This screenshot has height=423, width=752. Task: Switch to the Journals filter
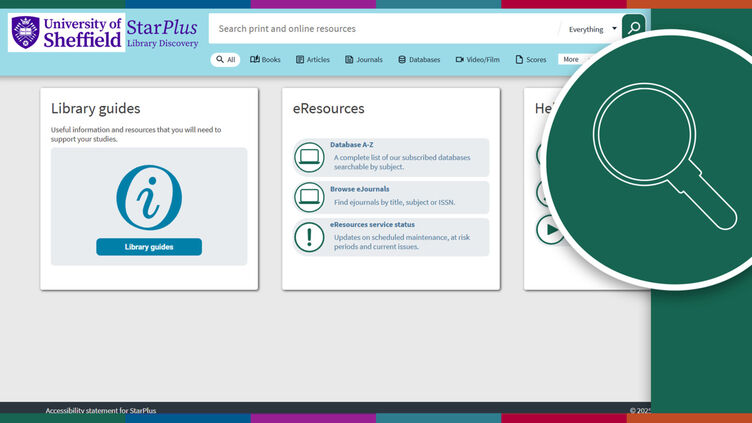click(x=363, y=60)
